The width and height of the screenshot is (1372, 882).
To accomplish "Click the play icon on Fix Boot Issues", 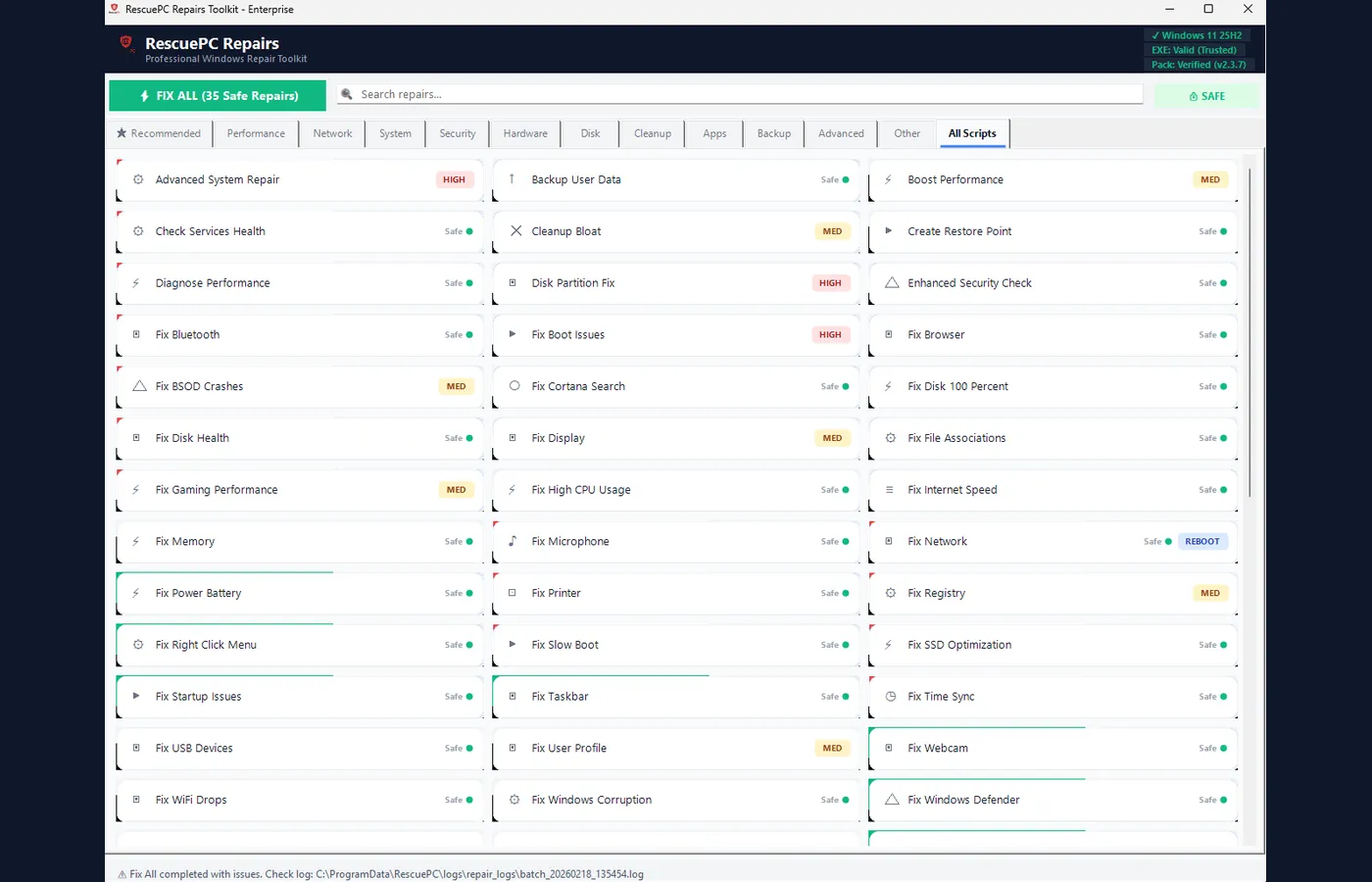I will click(513, 334).
